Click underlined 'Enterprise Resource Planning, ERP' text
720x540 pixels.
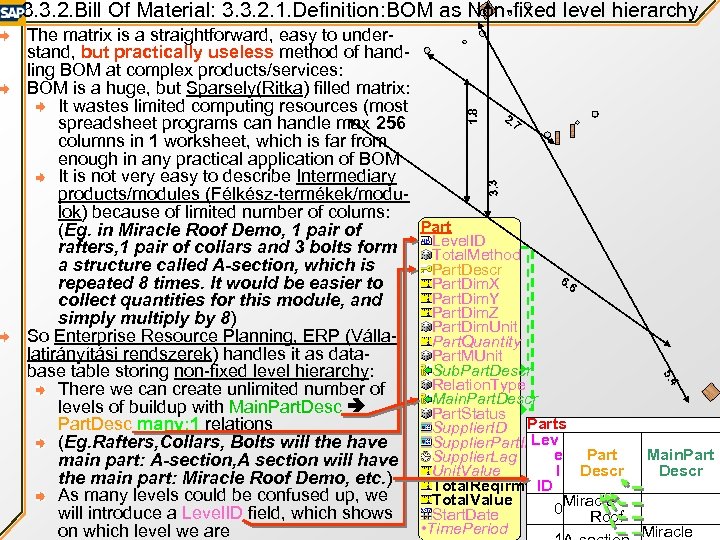[x=197, y=336]
